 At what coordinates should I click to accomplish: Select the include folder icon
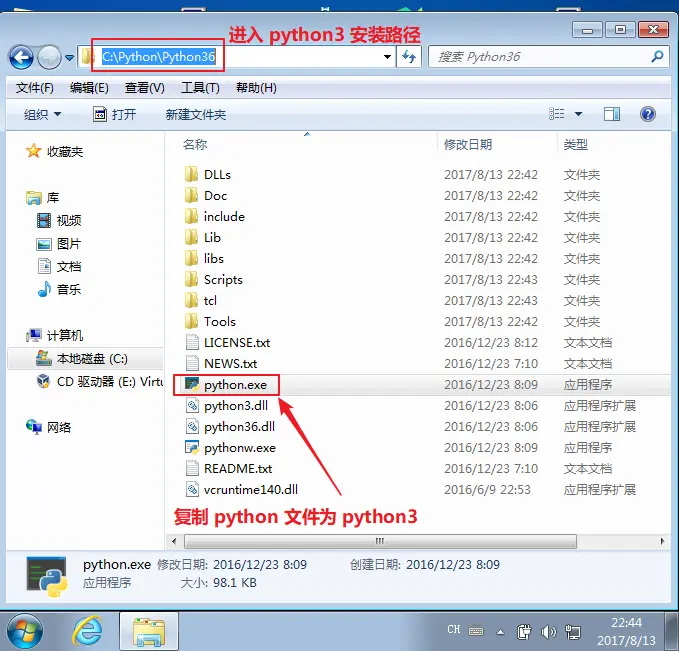(x=191, y=216)
